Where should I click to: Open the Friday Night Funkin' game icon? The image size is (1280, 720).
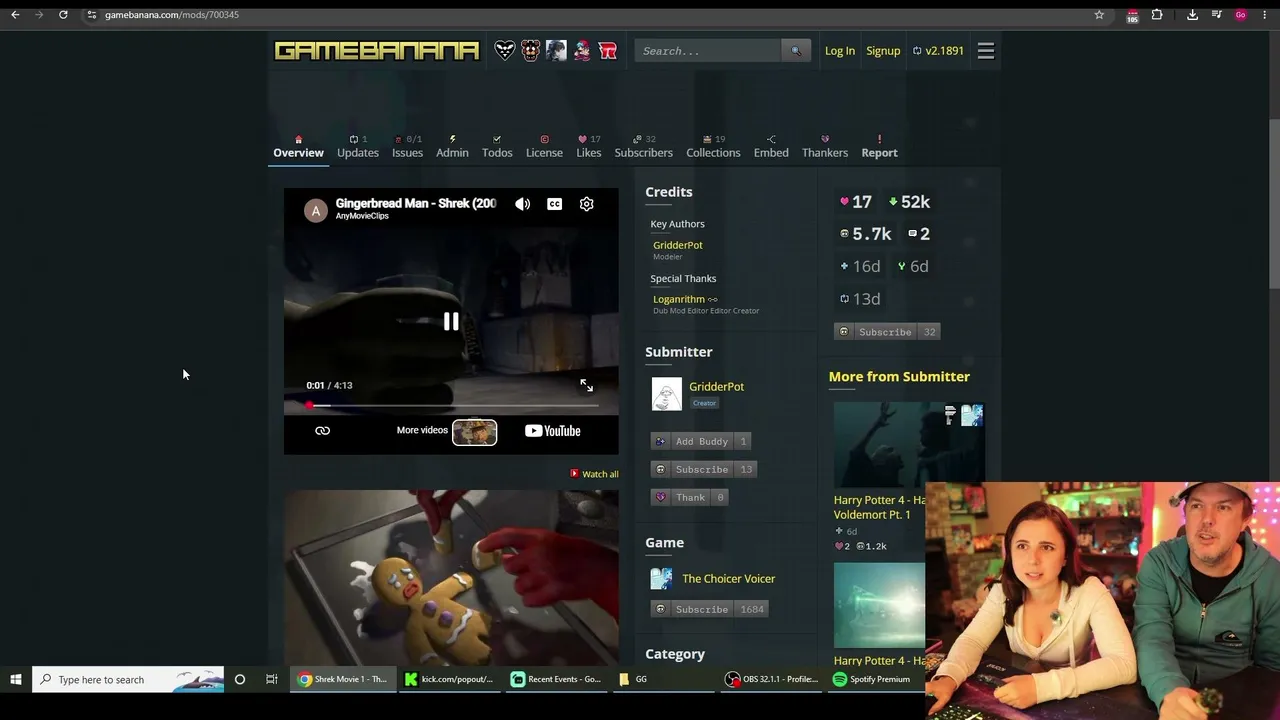coord(582,51)
